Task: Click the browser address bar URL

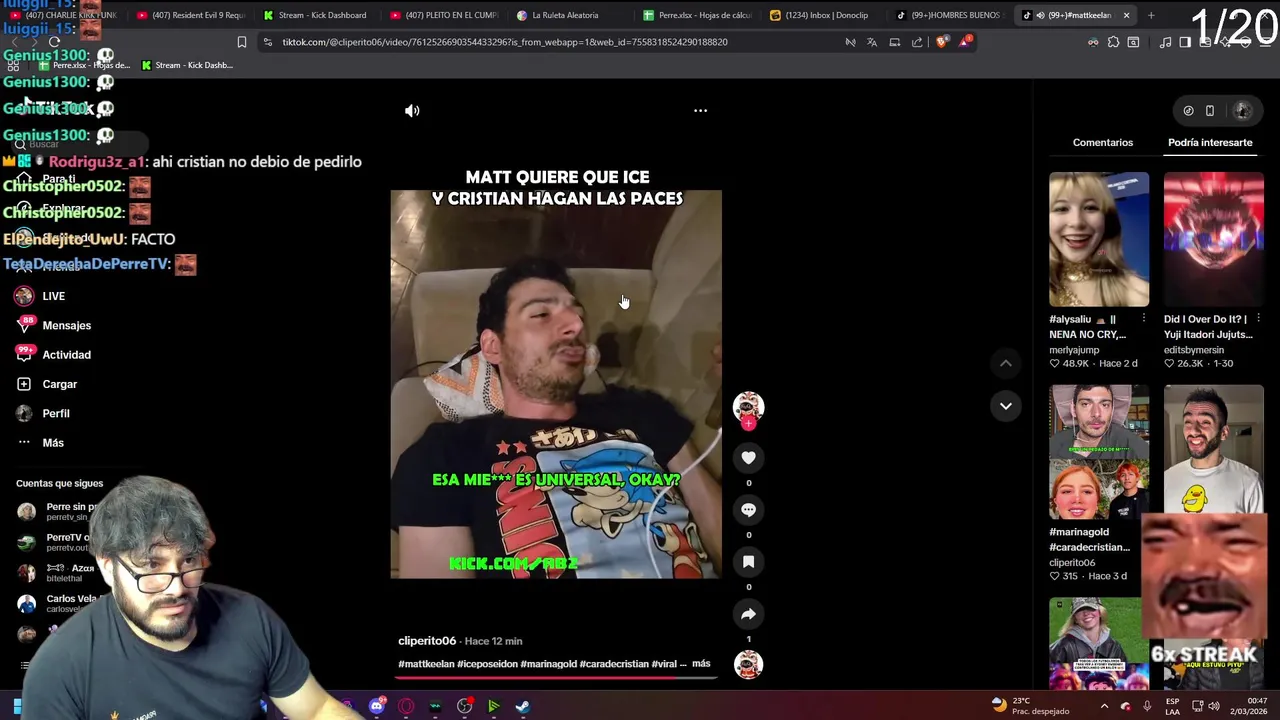Action: [x=505, y=42]
